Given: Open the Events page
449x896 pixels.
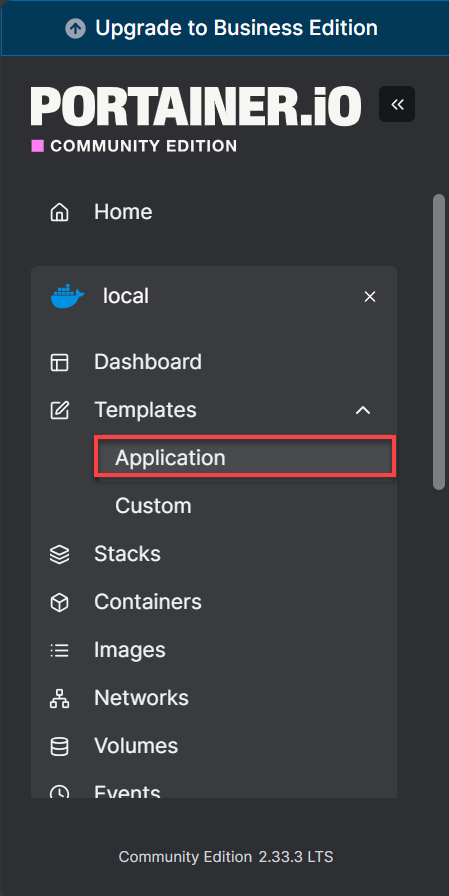Looking at the screenshot, I should pyautogui.click(x=127, y=791).
